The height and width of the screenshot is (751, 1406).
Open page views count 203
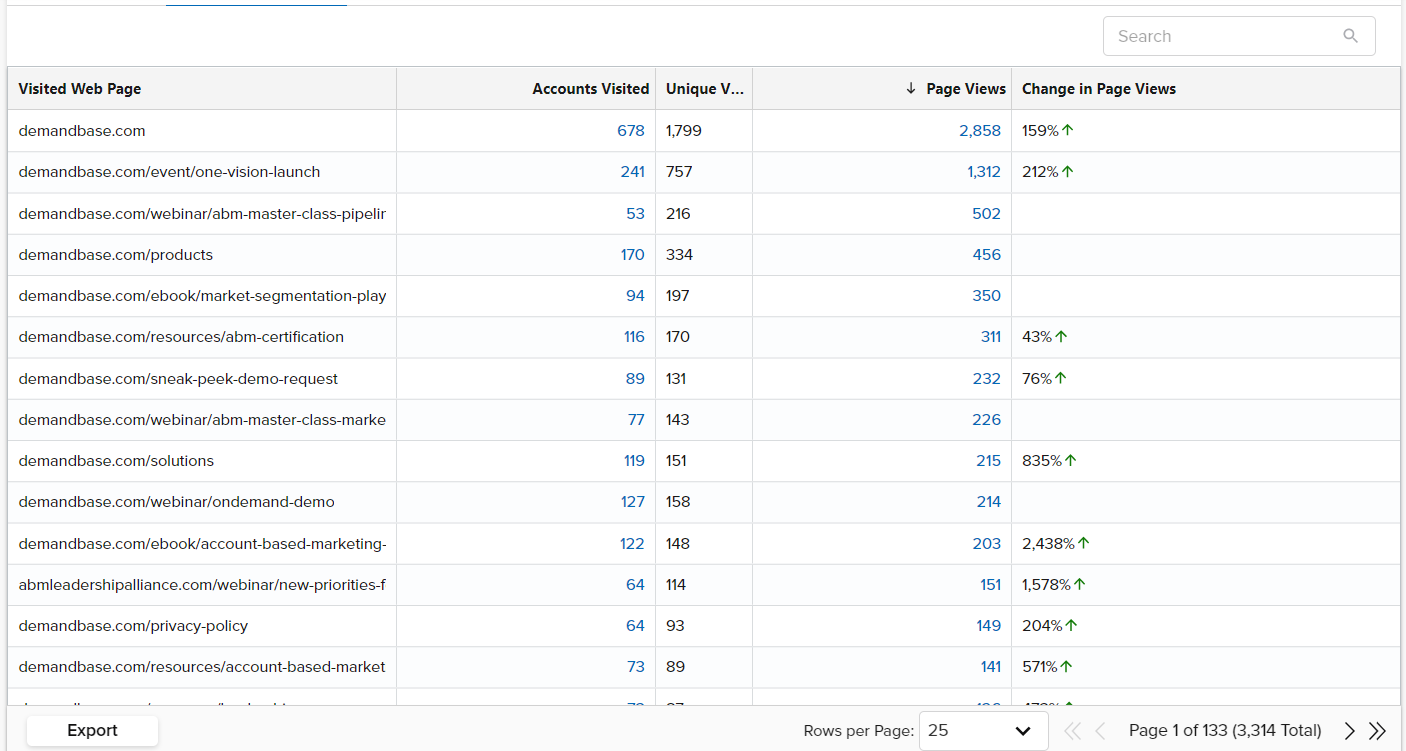(986, 544)
